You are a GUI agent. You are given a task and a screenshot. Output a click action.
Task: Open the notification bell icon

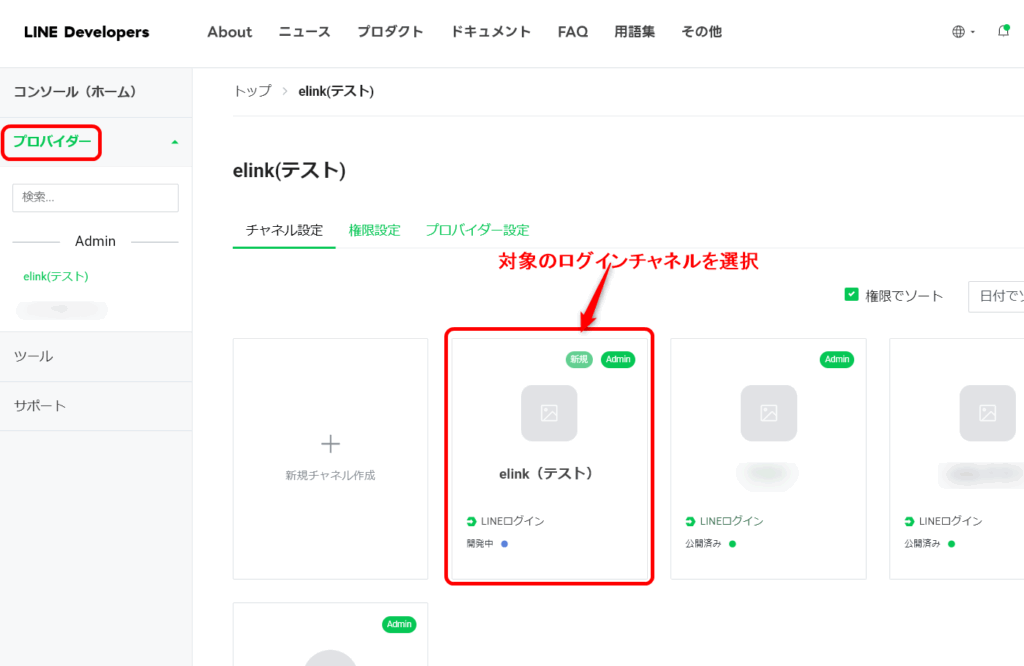click(x=1004, y=31)
